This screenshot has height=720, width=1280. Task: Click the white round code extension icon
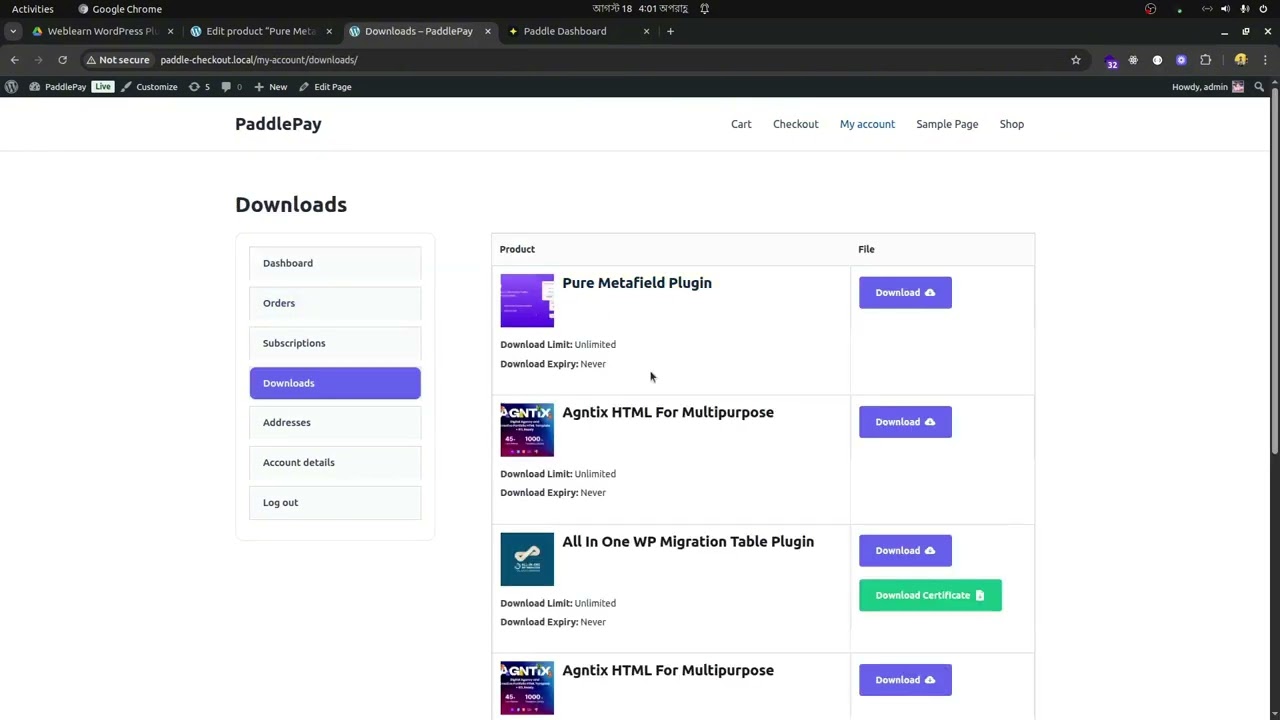[1157, 60]
